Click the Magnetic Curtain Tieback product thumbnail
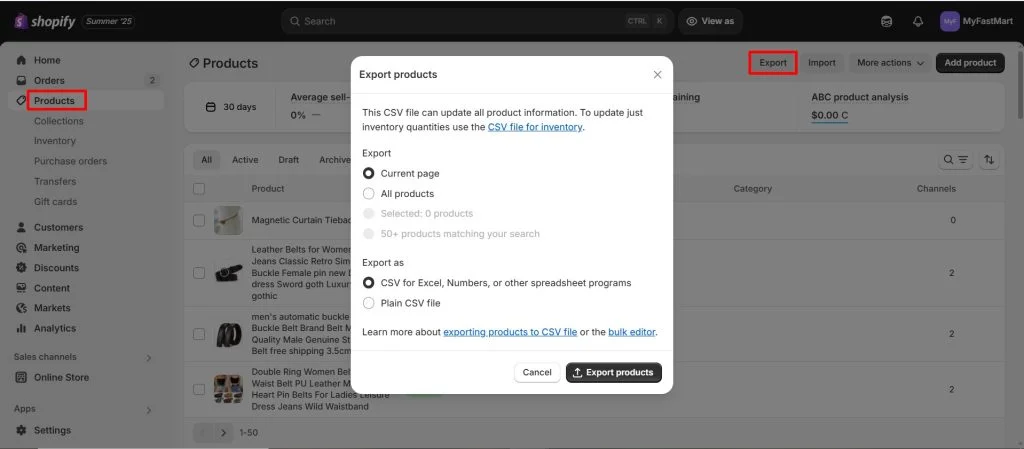This screenshot has width=1024, height=449. click(x=228, y=221)
